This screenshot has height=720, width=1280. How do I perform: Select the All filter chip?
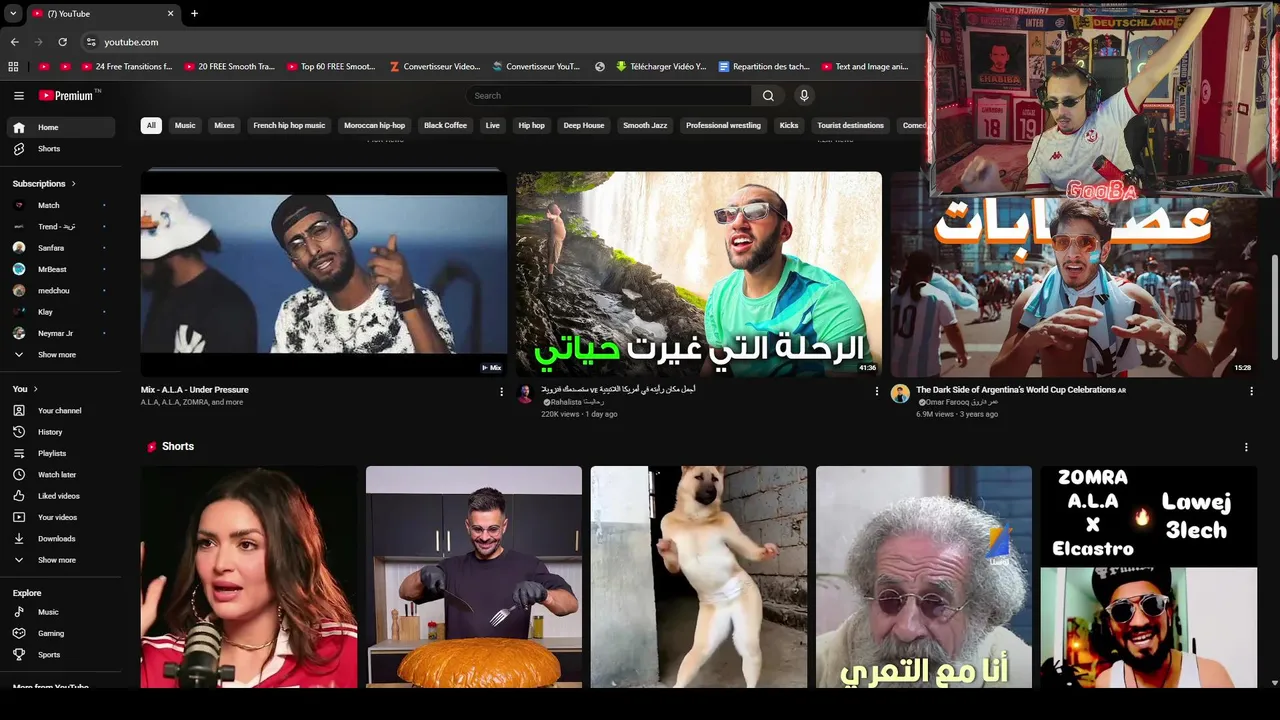(151, 125)
